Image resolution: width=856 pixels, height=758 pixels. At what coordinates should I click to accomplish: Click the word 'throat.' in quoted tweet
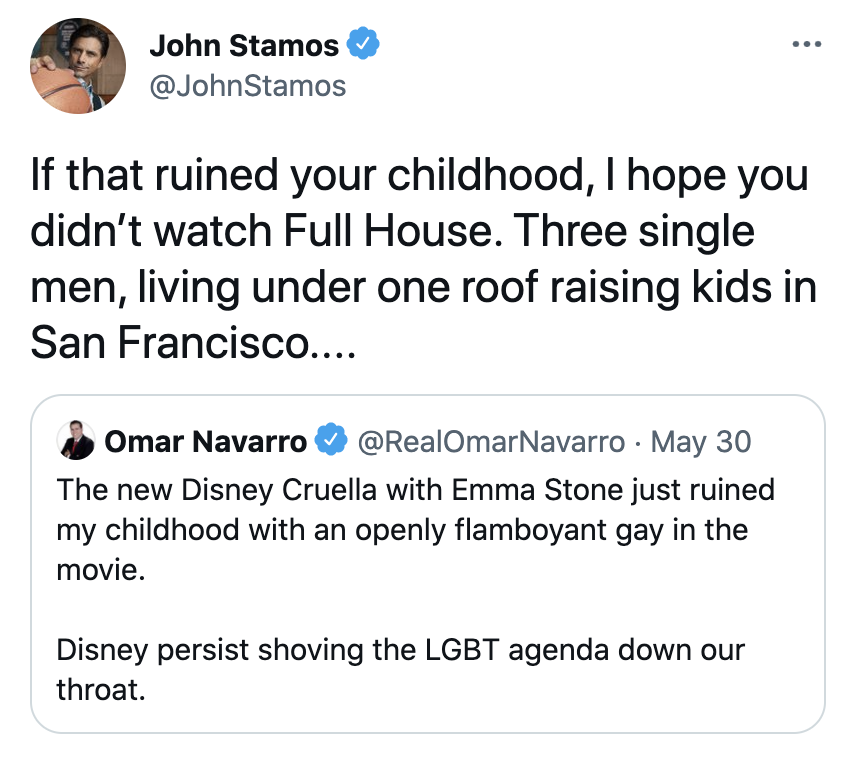(x=101, y=690)
